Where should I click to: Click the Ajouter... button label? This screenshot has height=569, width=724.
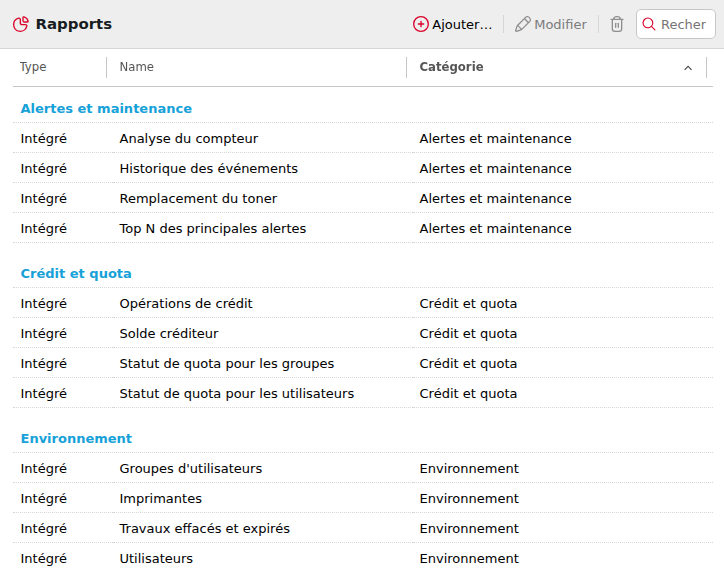point(462,24)
